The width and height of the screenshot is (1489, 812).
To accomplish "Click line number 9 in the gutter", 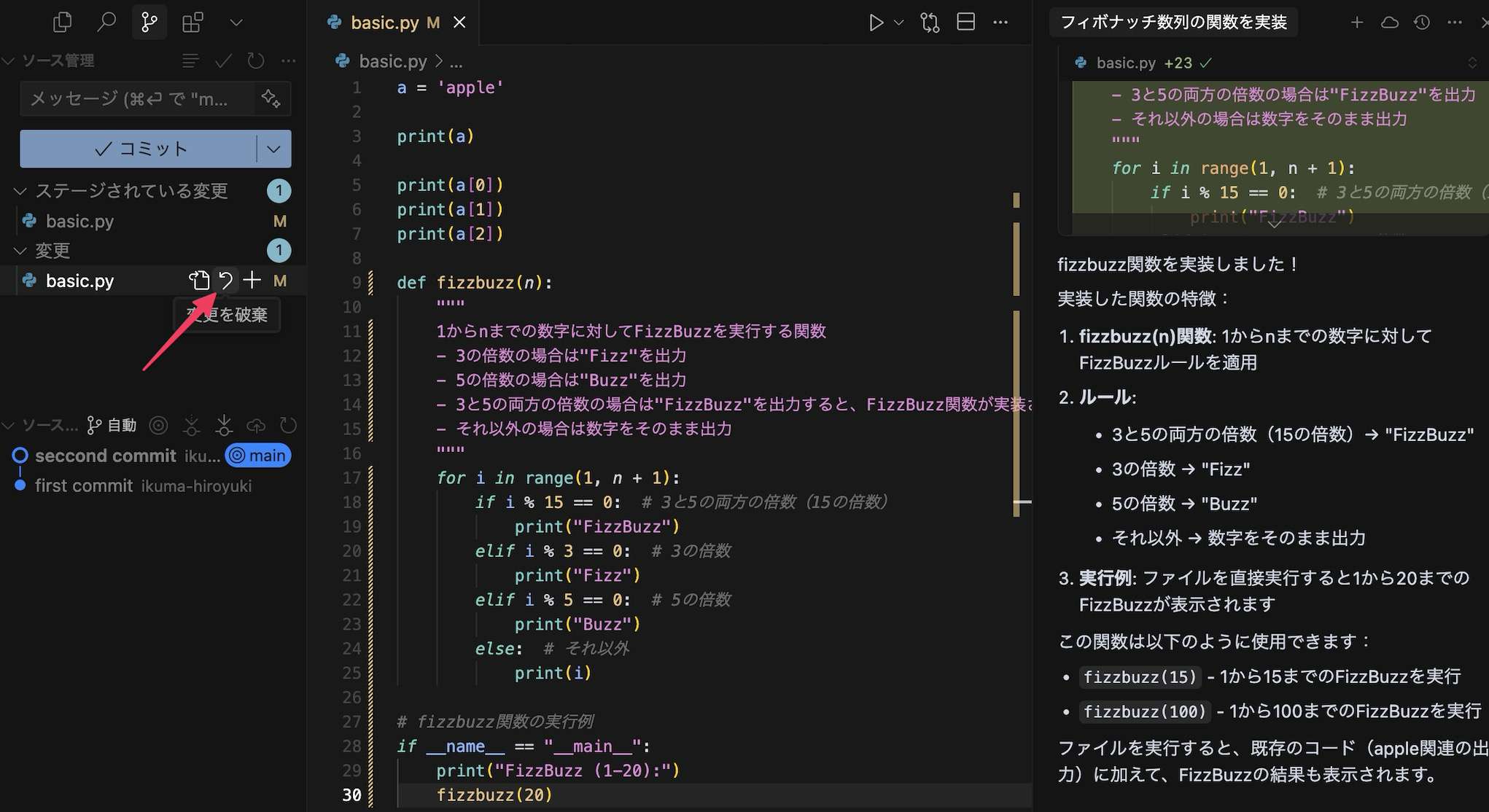I will pos(357,283).
